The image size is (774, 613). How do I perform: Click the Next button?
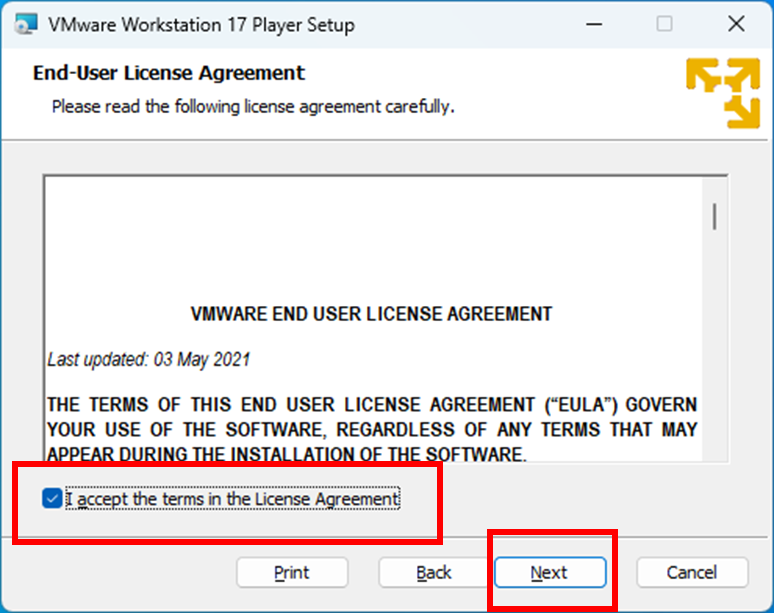click(550, 573)
